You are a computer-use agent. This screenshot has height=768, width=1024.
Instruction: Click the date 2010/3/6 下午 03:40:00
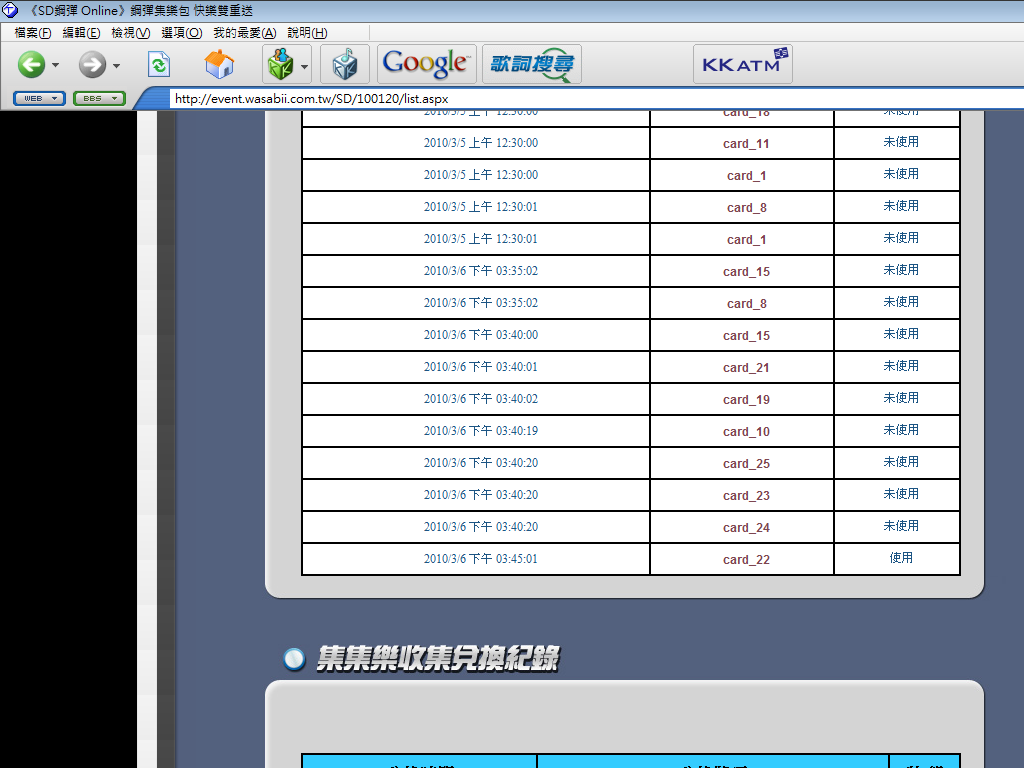[x=481, y=335]
